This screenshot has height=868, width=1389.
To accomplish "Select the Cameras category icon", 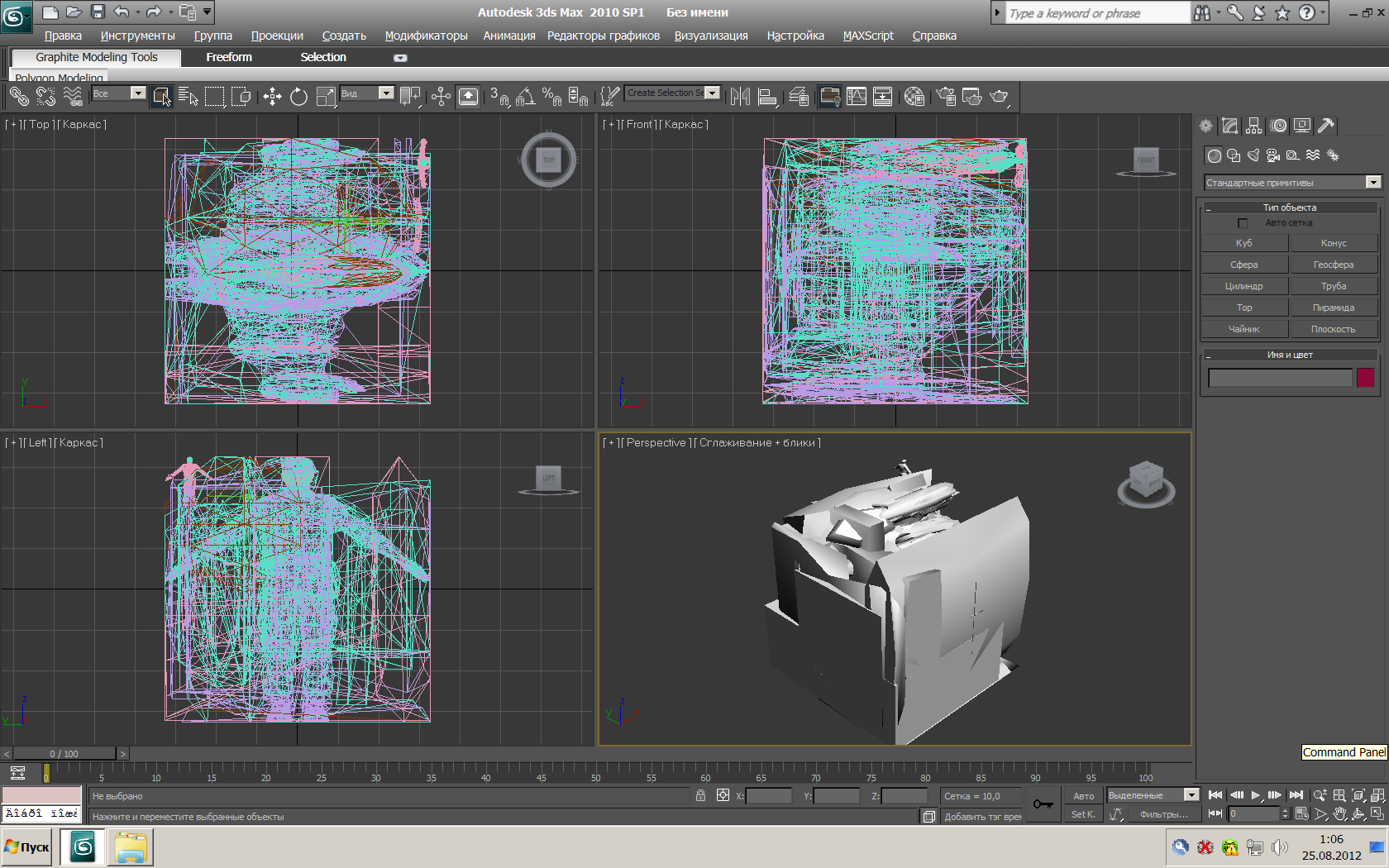I will [x=1273, y=155].
